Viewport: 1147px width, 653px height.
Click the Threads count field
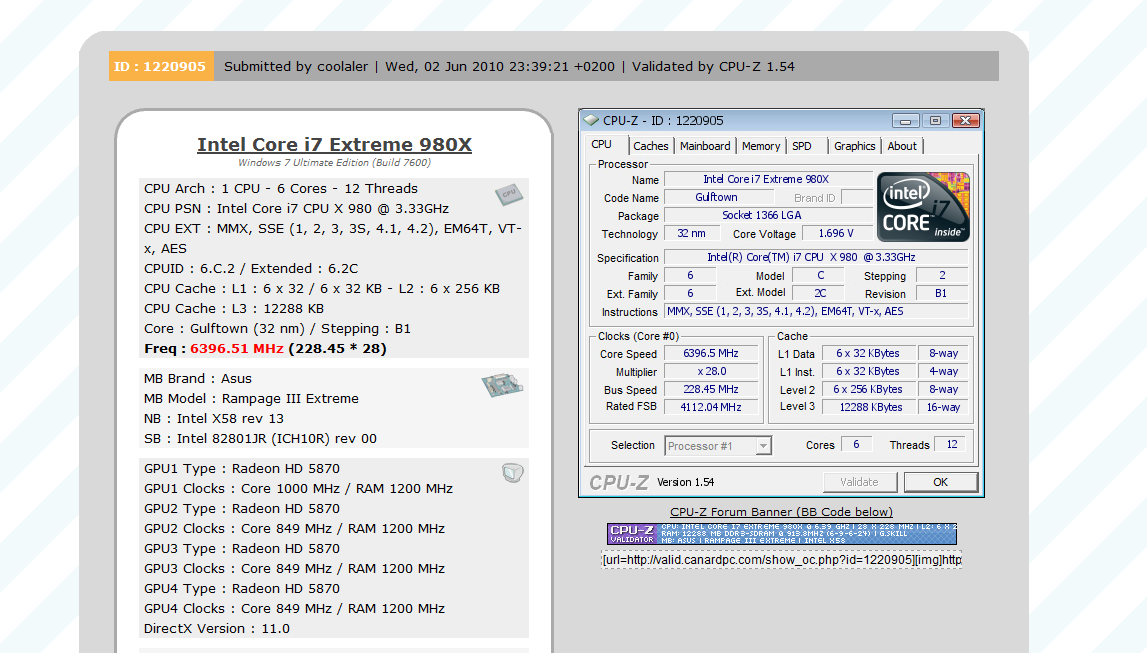(952, 445)
